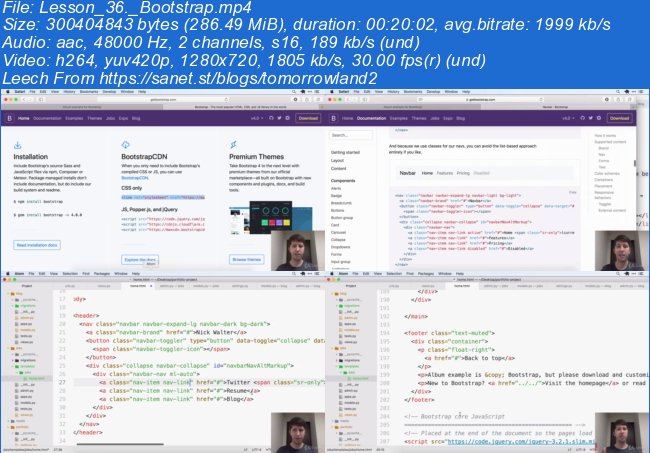Click Safari address bar in top-right frame
The height and width of the screenshot is (453, 650).
[x=480, y=99]
